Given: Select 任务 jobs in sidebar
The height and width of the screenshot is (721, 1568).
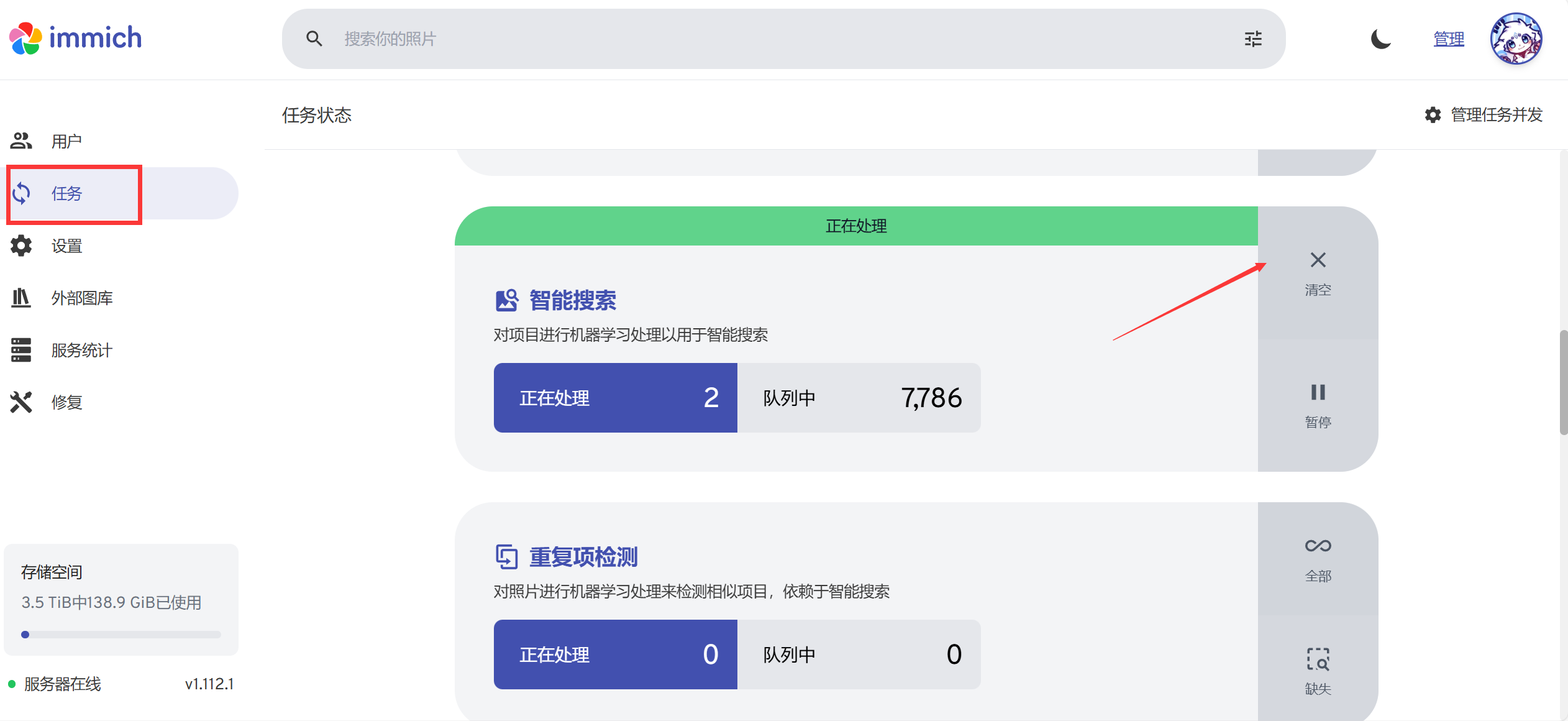Looking at the screenshot, I should pos(66,193).
